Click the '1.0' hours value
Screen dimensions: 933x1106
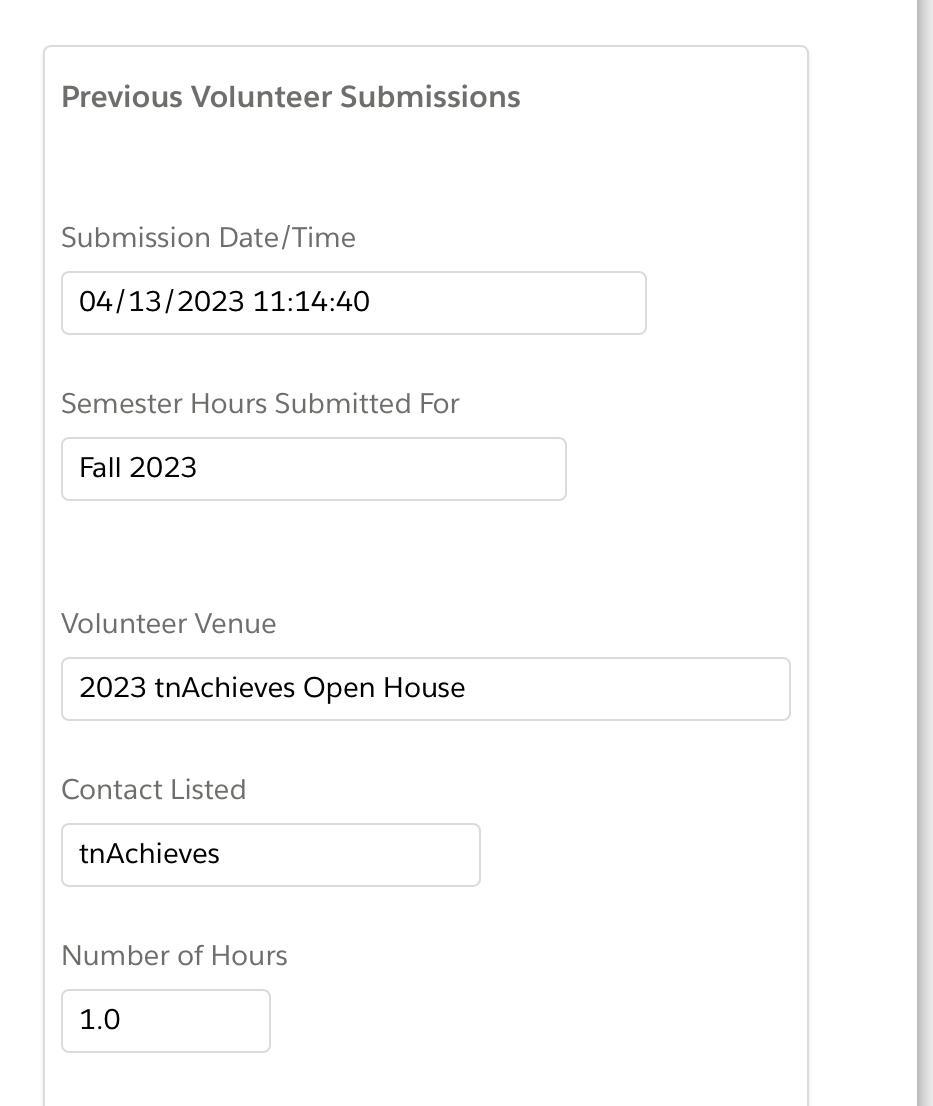point(100,1020)
